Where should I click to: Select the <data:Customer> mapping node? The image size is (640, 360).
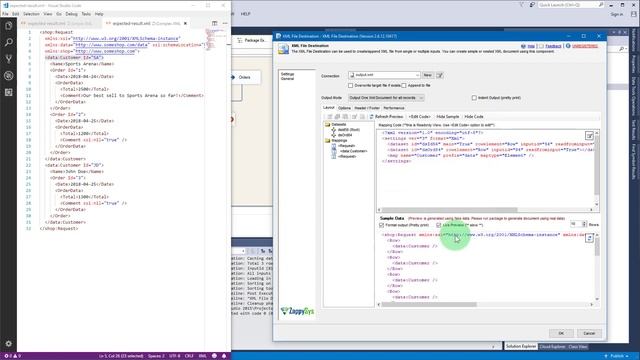353,151
